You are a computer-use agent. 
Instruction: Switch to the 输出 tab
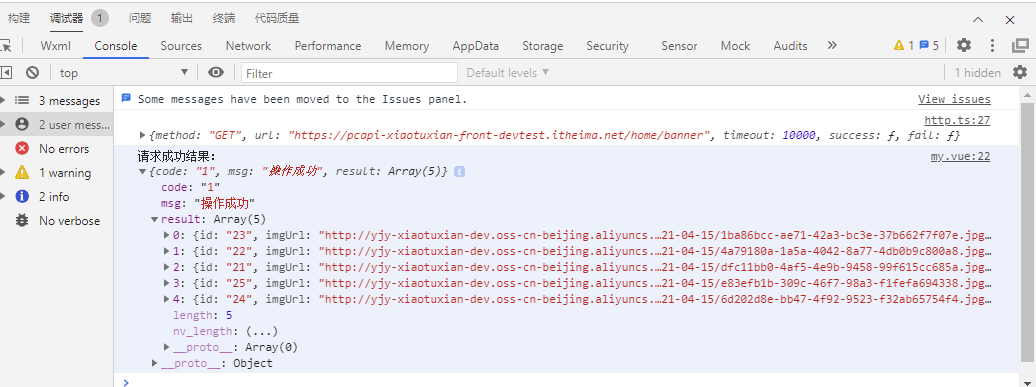coord(182,18)
